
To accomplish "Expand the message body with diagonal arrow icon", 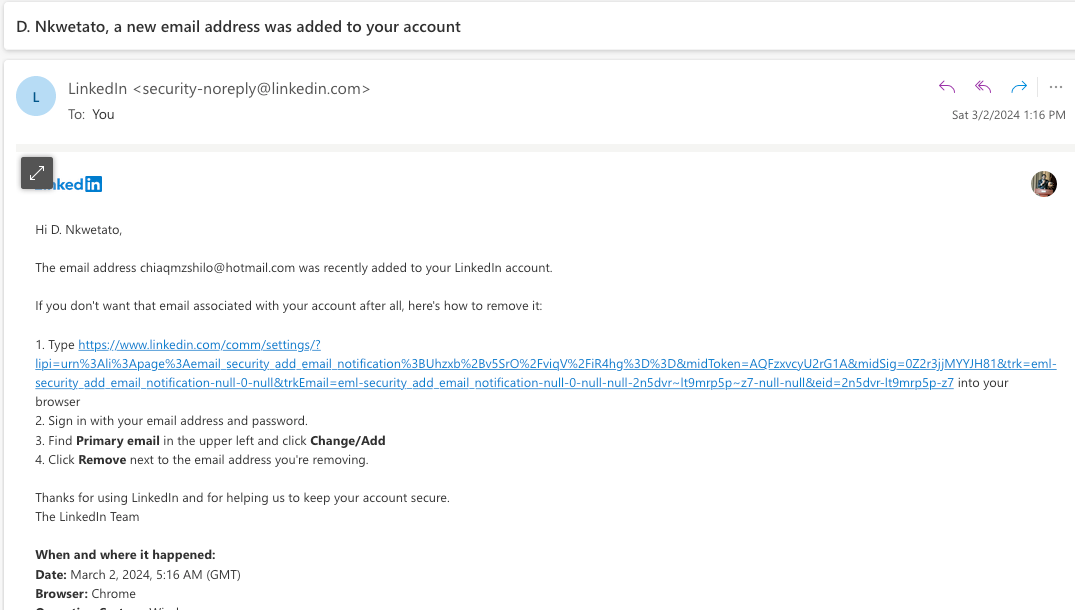I will tap(37, 173).
